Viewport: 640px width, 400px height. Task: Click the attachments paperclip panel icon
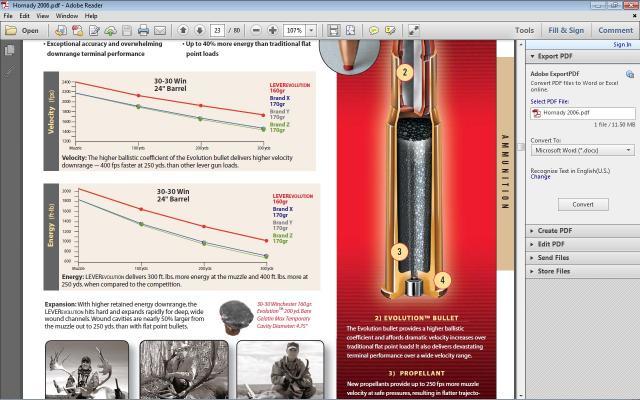point(9,71)
